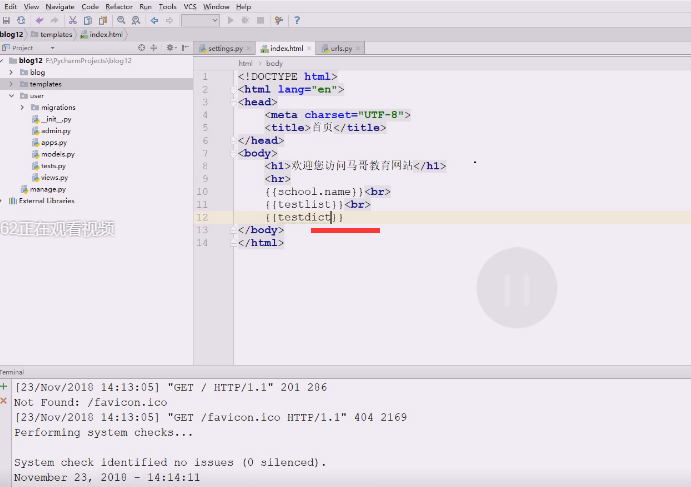Open the Window menu

point(216,7)
